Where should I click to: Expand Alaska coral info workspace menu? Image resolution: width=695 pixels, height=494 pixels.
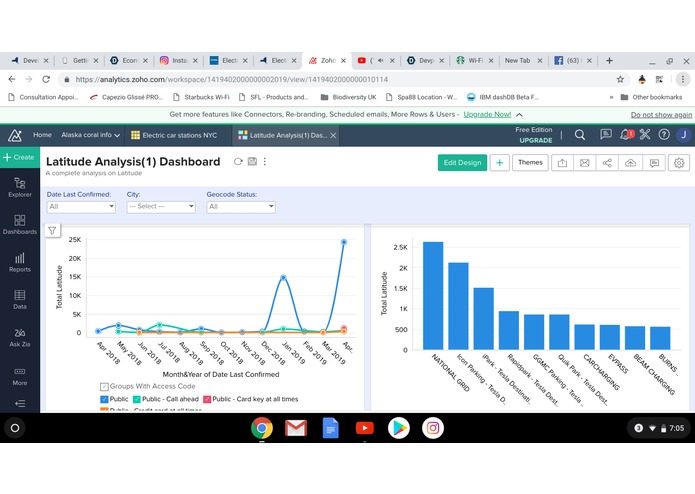click(x=90, y=135)
